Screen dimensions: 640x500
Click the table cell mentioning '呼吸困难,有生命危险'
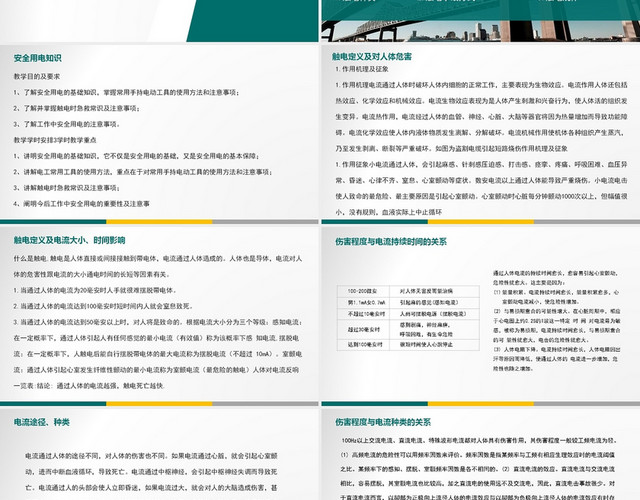tap(434, 329)
